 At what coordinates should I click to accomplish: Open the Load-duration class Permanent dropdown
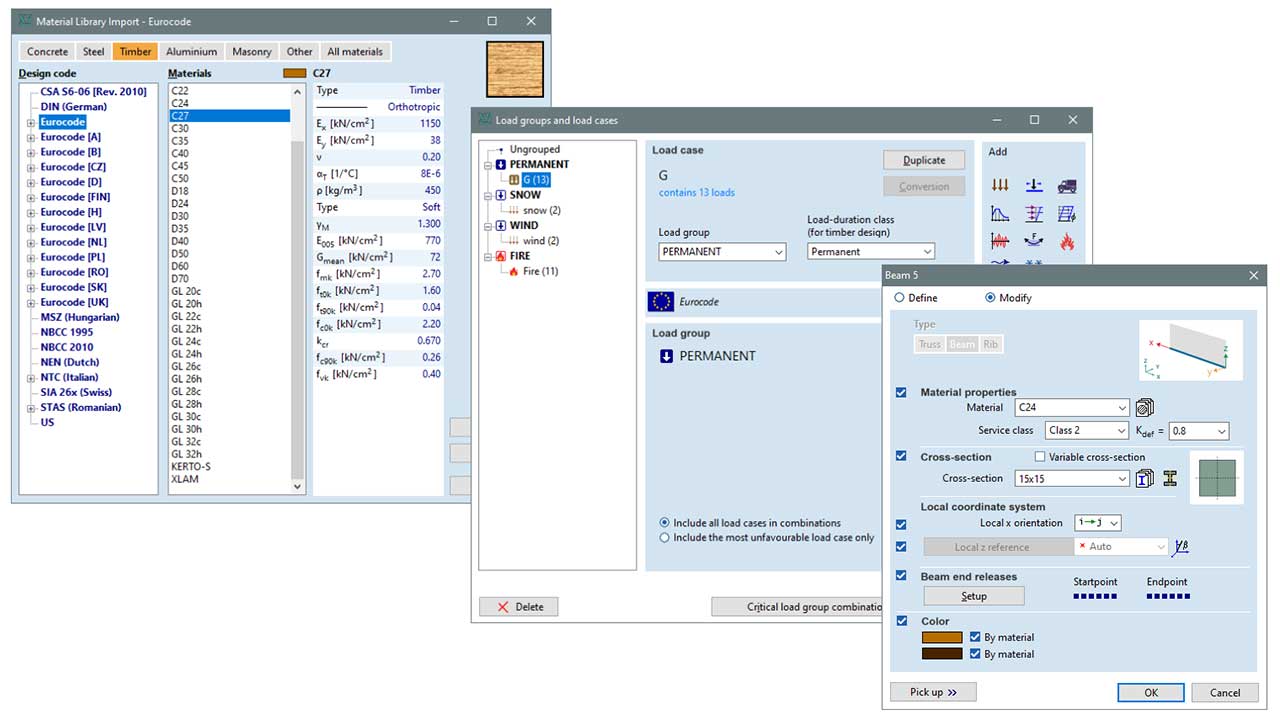871,252
